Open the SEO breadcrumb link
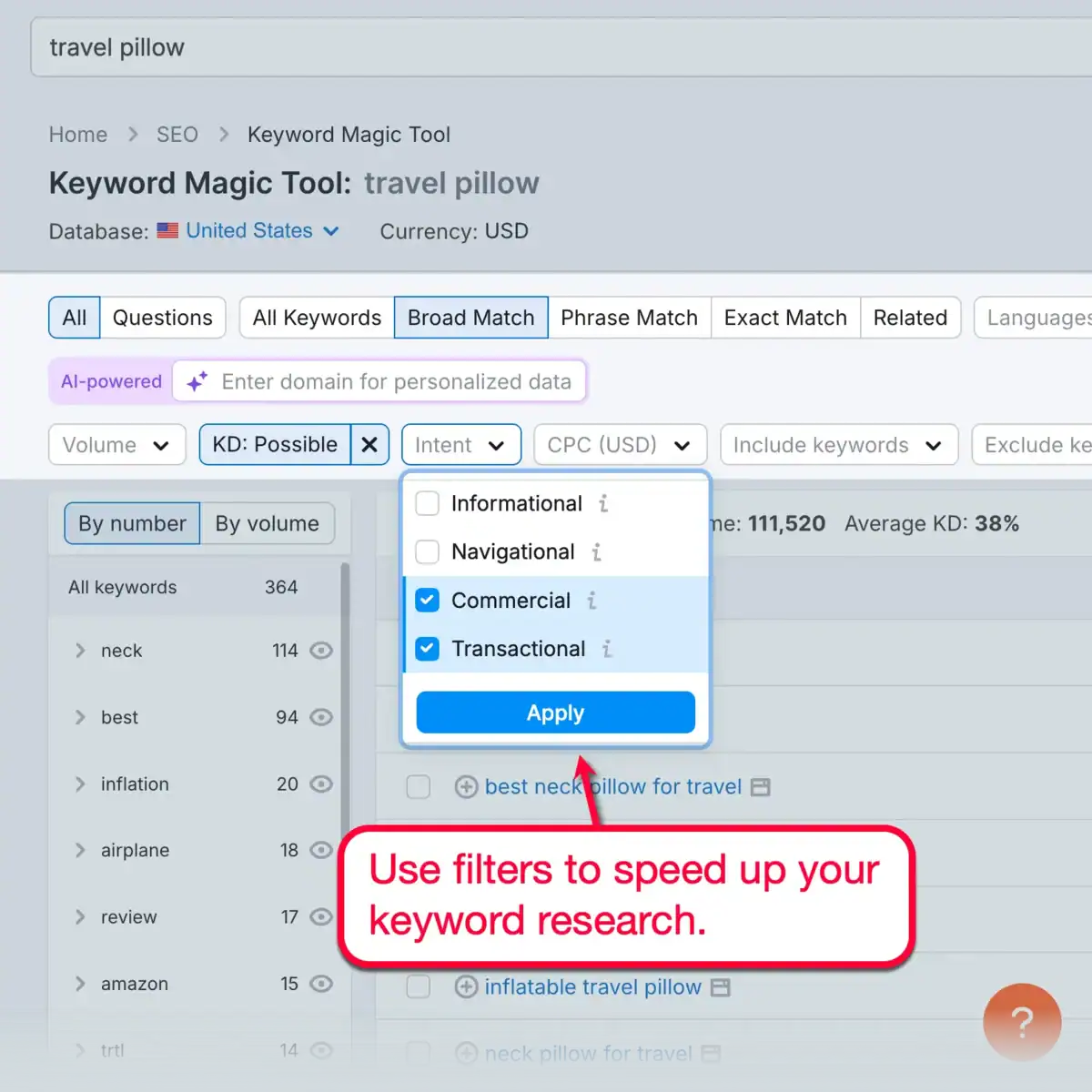This screenshot has height=1092, width=1092. (x=177, y=134)
